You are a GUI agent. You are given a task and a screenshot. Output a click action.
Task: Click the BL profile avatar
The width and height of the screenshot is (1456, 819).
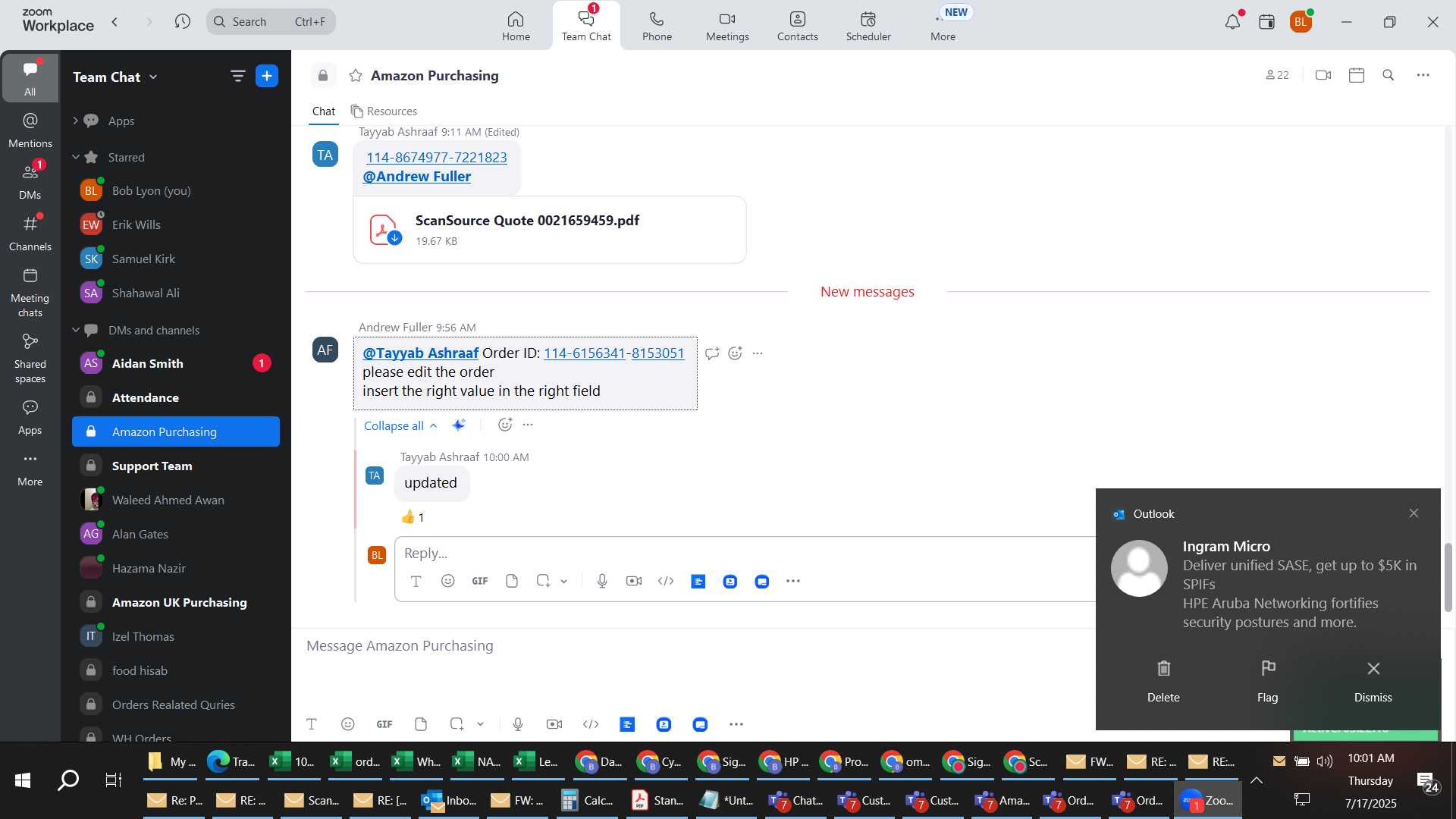click(x=1301, y=22)
